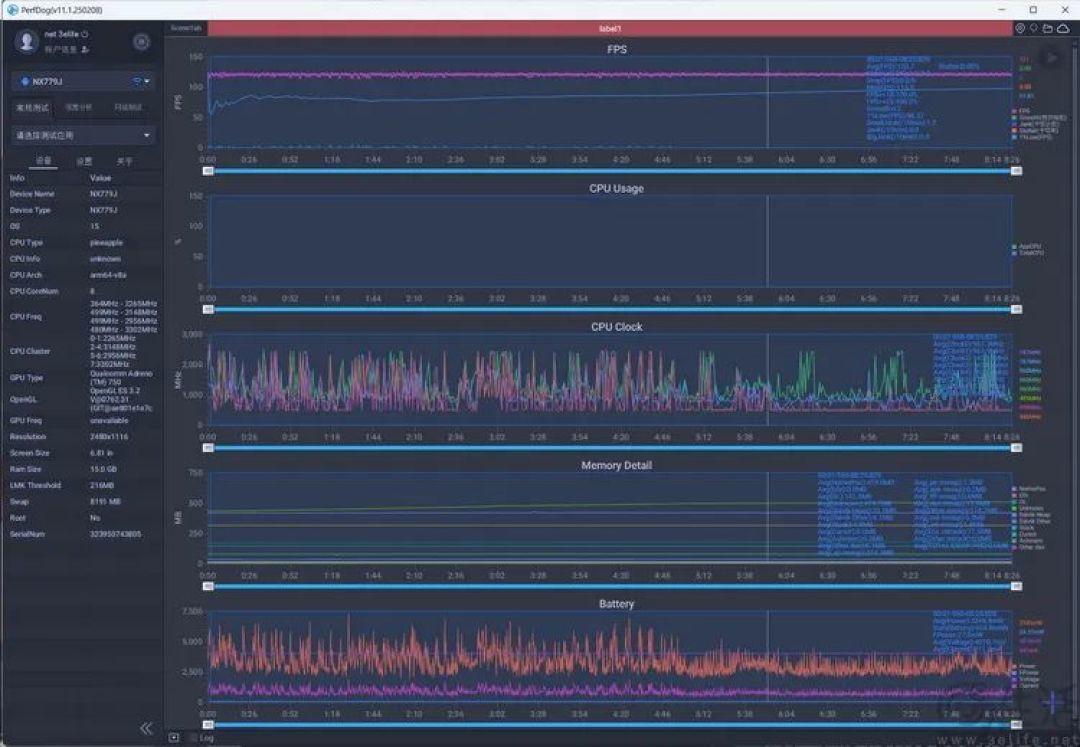Viewport: 1080px width, 747px height.
Task: Switch to the settings tab in info panel
Action: [x=84, y=161]
